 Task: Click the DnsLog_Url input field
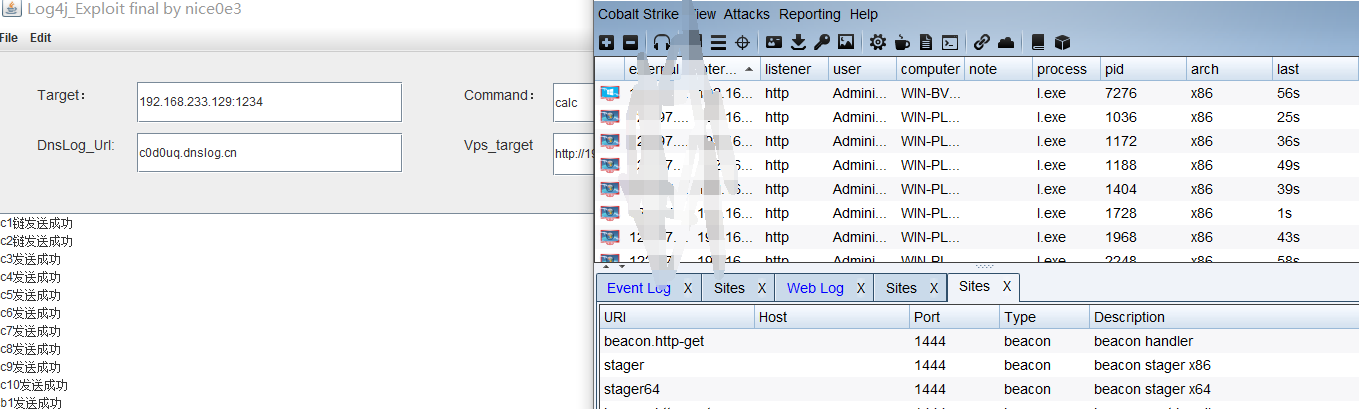(267, 153)
